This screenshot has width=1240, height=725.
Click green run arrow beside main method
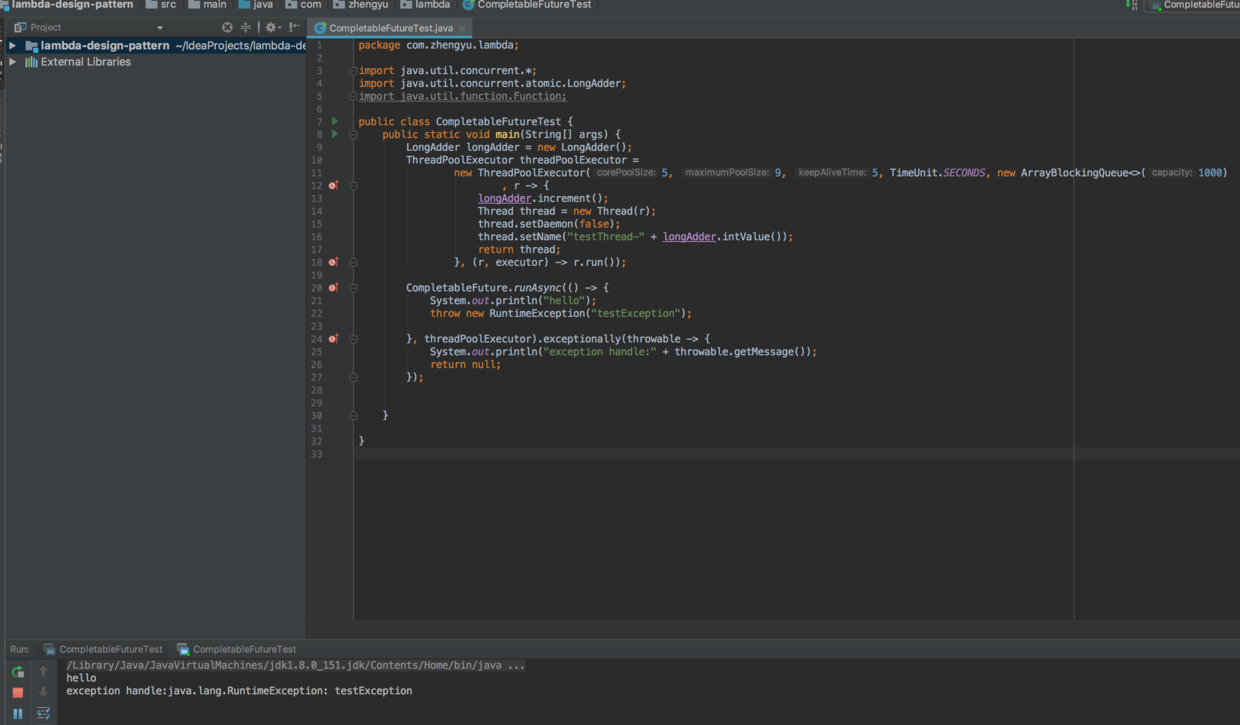coord(335,134)
